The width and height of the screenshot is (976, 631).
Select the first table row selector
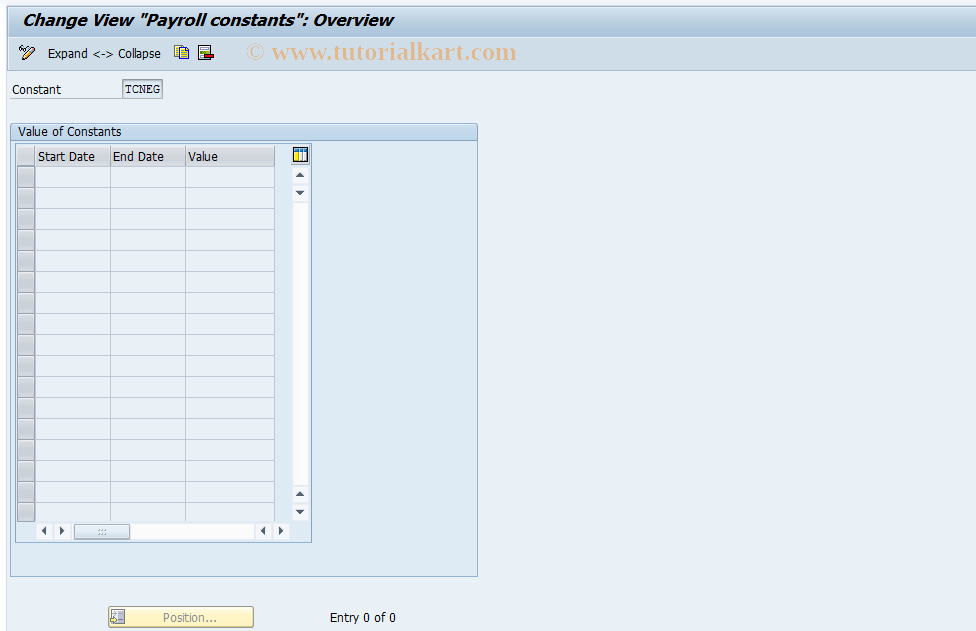coord(26,177)
